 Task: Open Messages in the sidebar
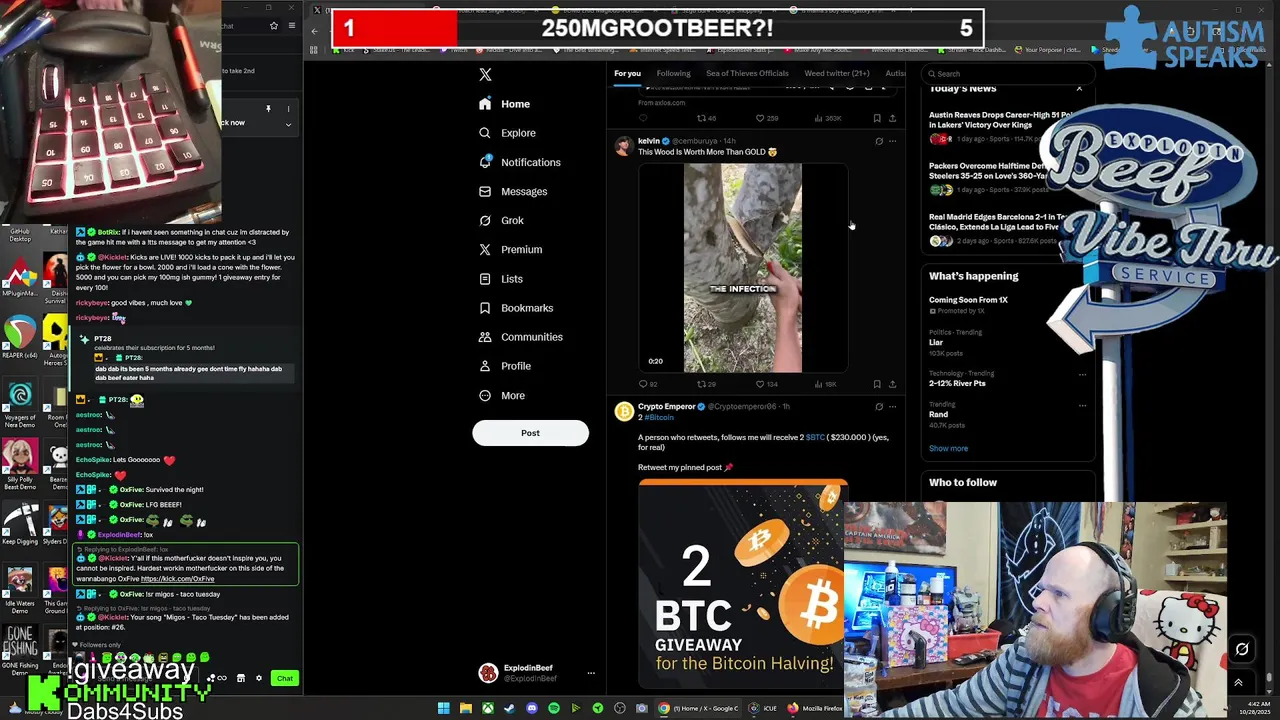pyautogui.click(x=513, y=191)
